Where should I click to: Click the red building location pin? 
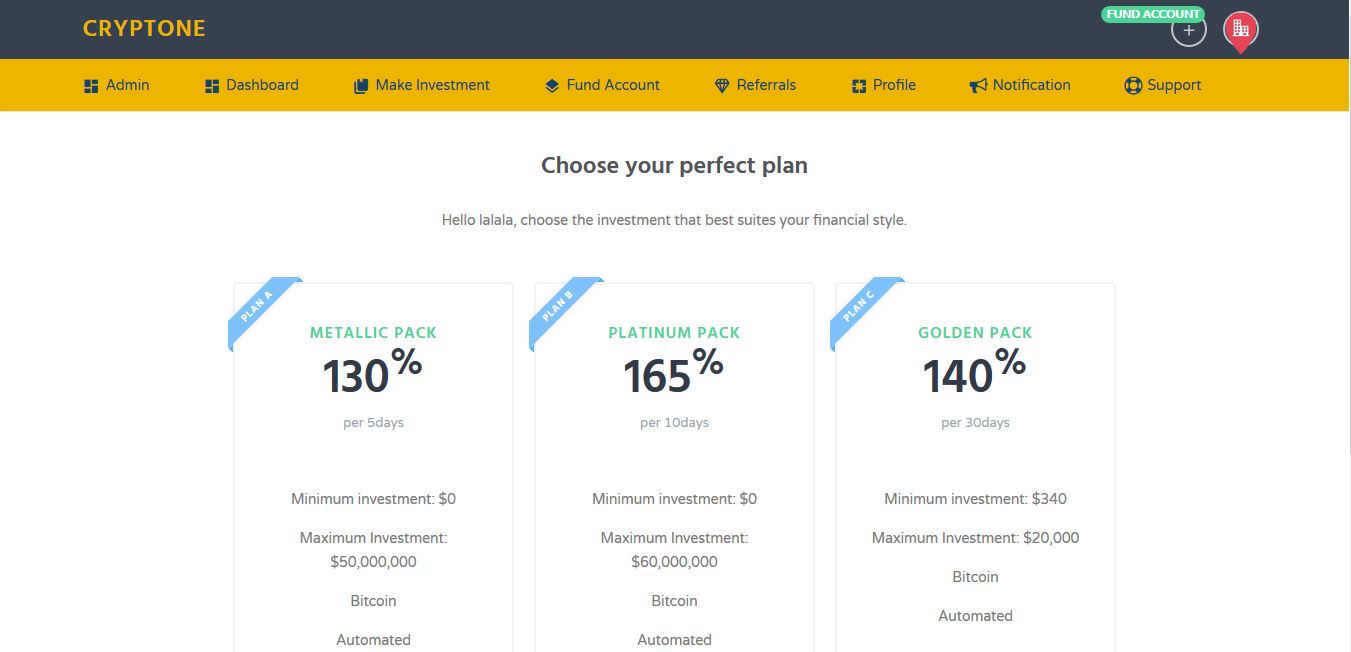point(1240,30)
